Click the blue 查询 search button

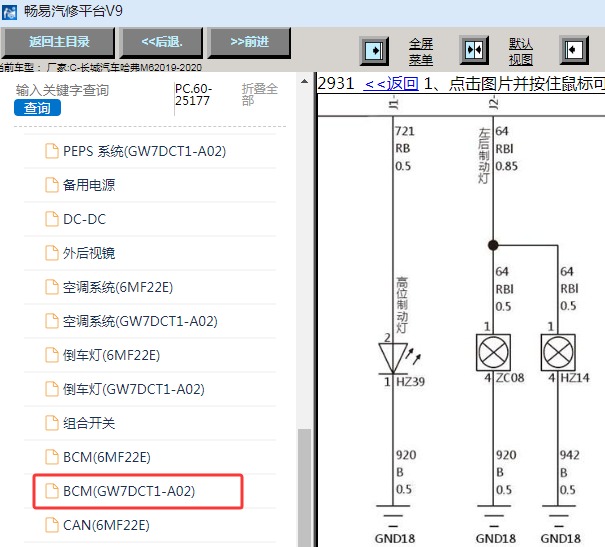(37, 108)
